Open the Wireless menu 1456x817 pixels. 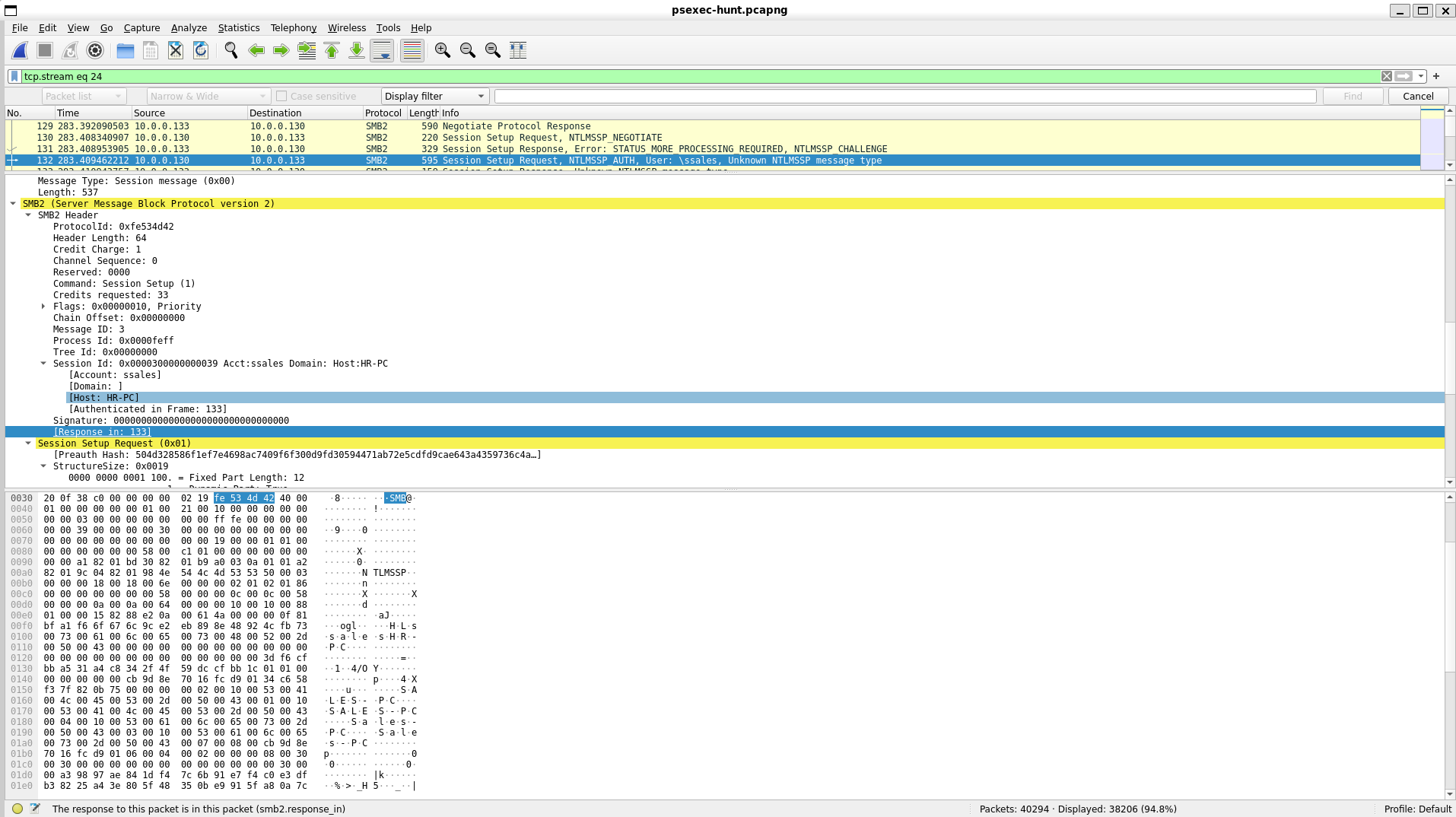pos(347,27)
